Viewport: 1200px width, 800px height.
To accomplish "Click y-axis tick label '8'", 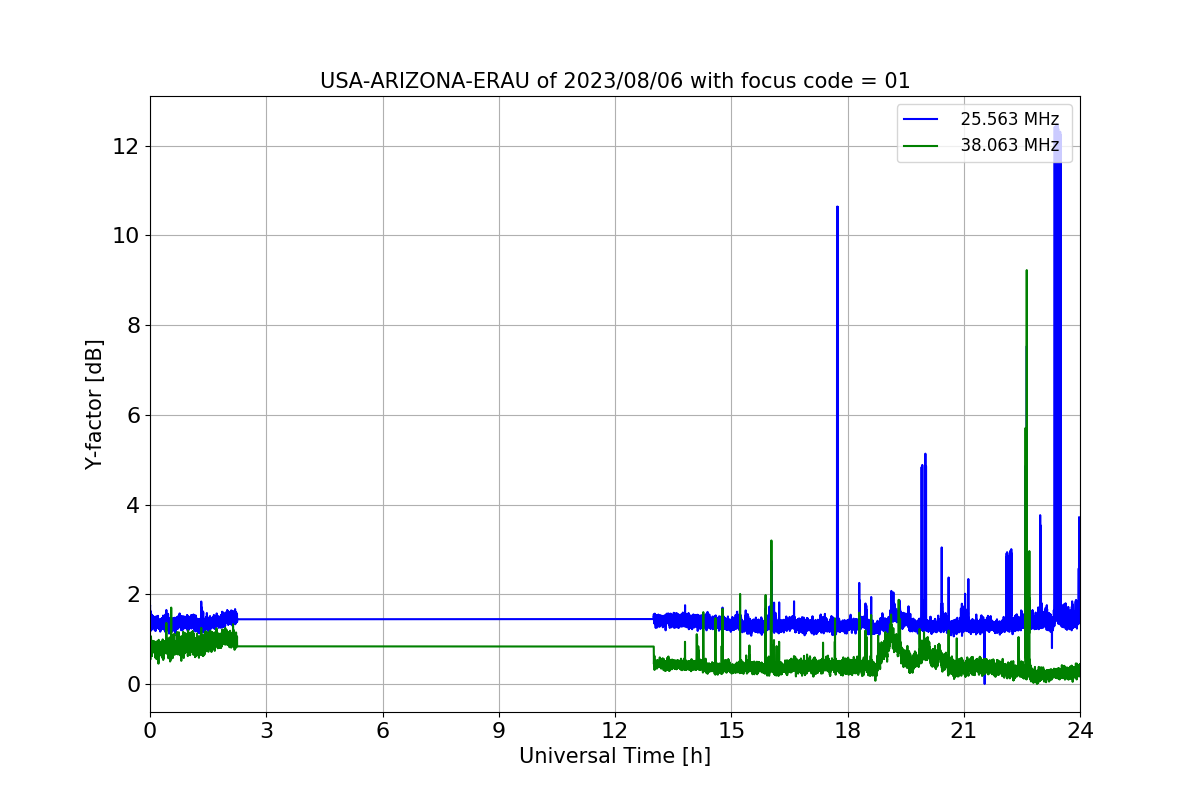I will pos(133,326).
